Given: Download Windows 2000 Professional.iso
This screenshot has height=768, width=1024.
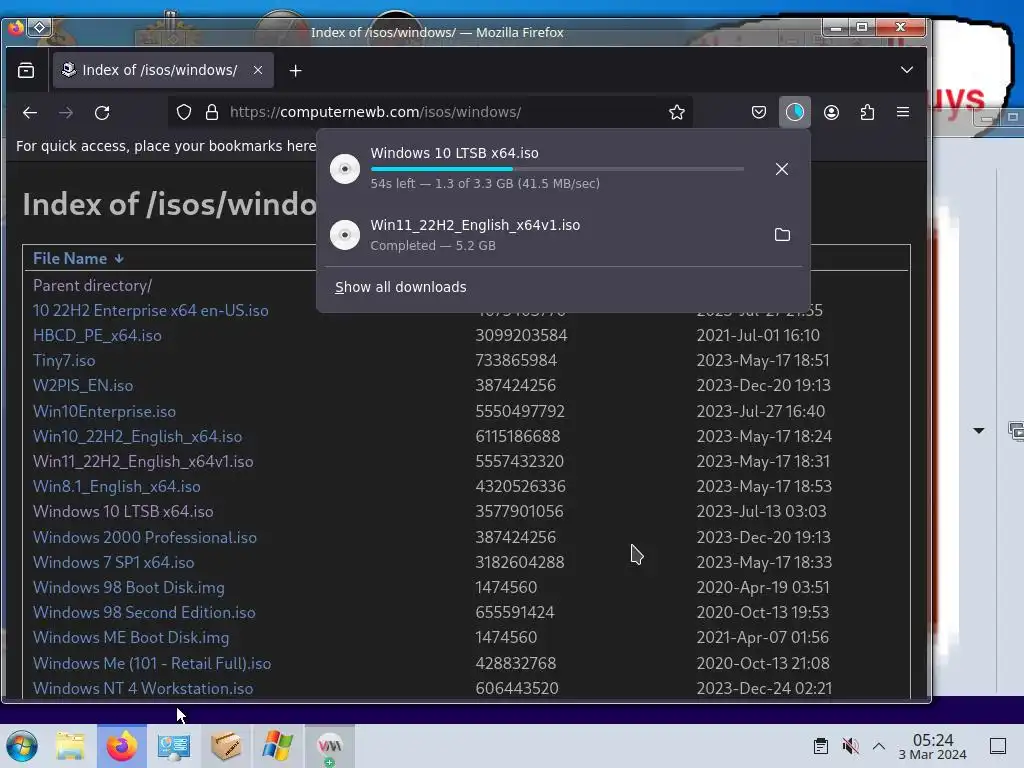Looking at the screenshot, I should [x=144, y=537].
